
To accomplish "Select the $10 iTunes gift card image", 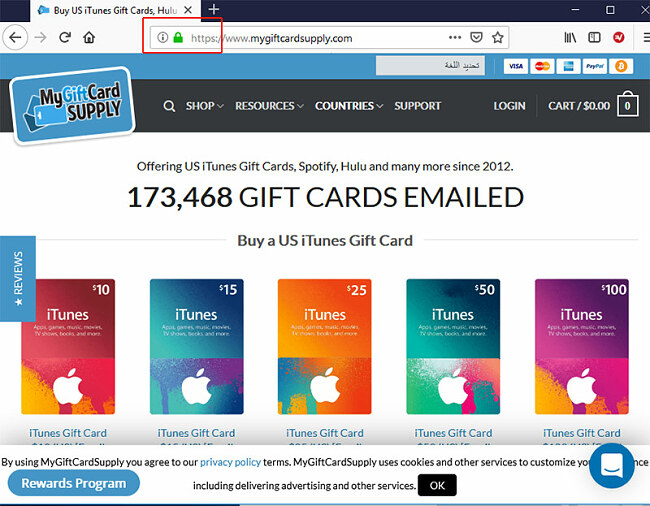I will (68, 346).
